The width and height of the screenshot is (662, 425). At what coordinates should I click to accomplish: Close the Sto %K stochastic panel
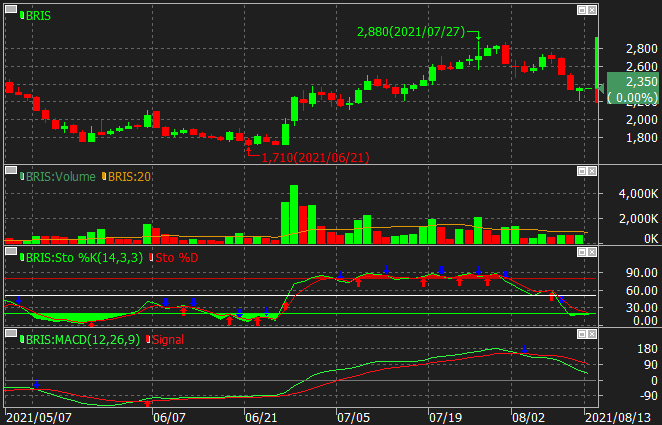(592, 252)
